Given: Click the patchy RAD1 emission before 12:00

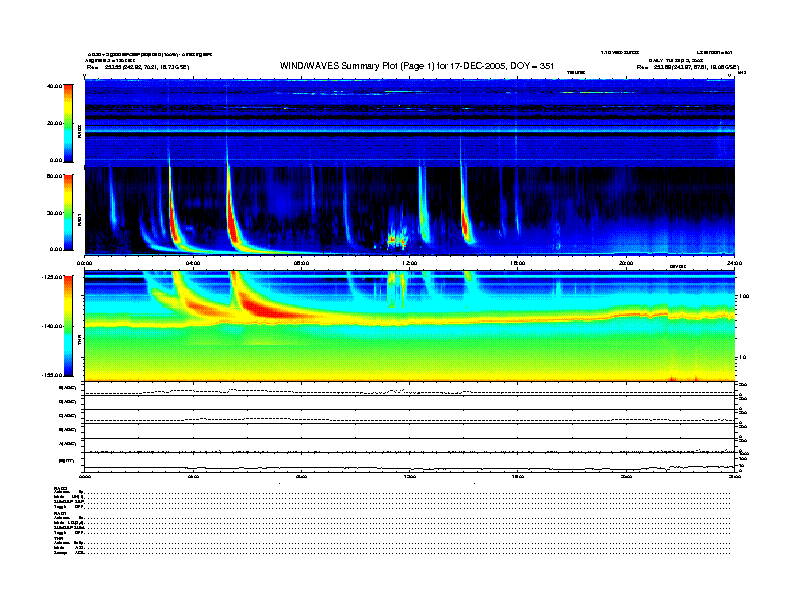Looking at the screenshot, I should [397, 238].
